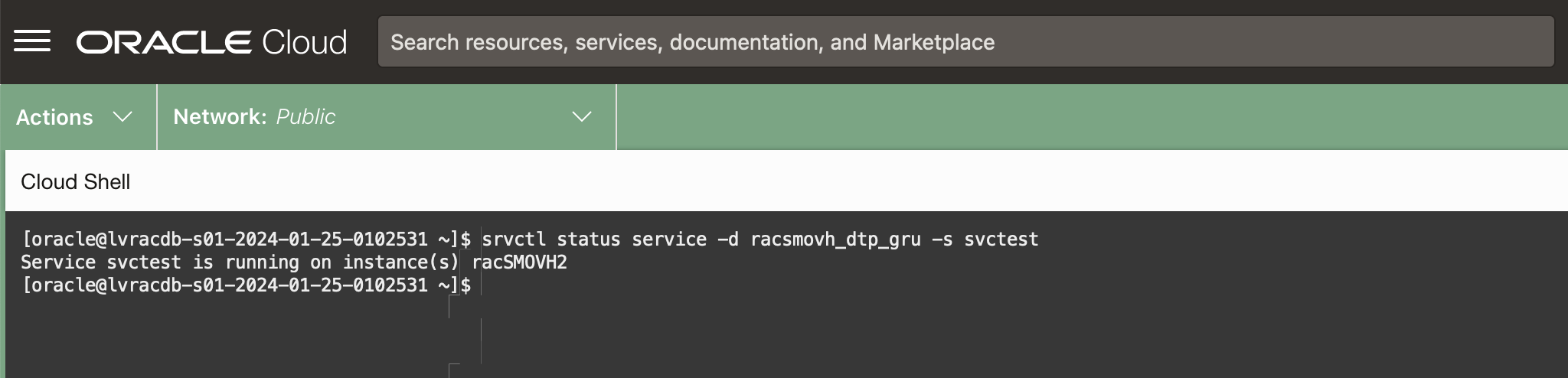The height and width of the screenshot is (378, 1568).
Task: Click the word status in the command
Action: (x=588, y=240)
